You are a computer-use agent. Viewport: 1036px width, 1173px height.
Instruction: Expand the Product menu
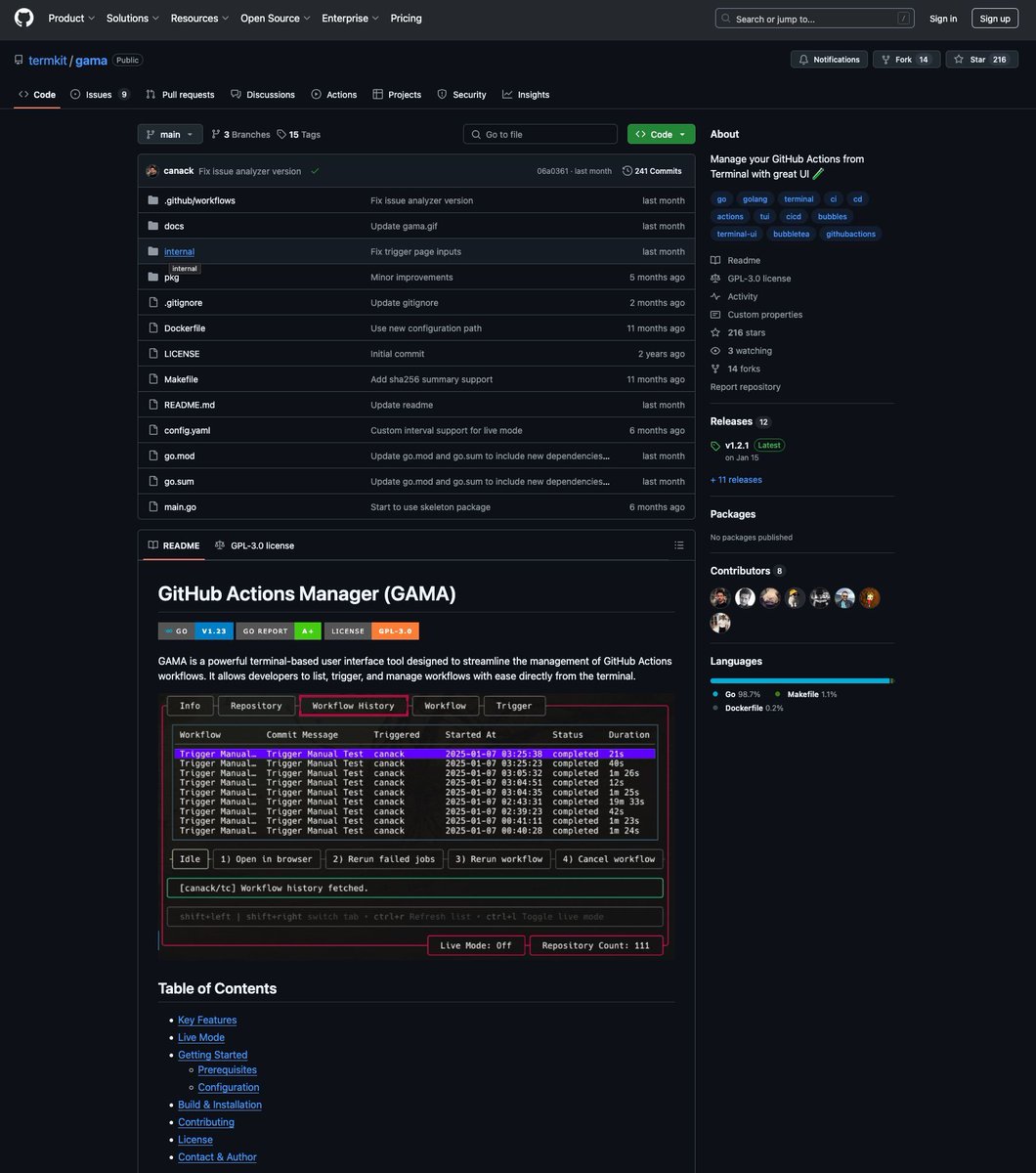[71, 18]
